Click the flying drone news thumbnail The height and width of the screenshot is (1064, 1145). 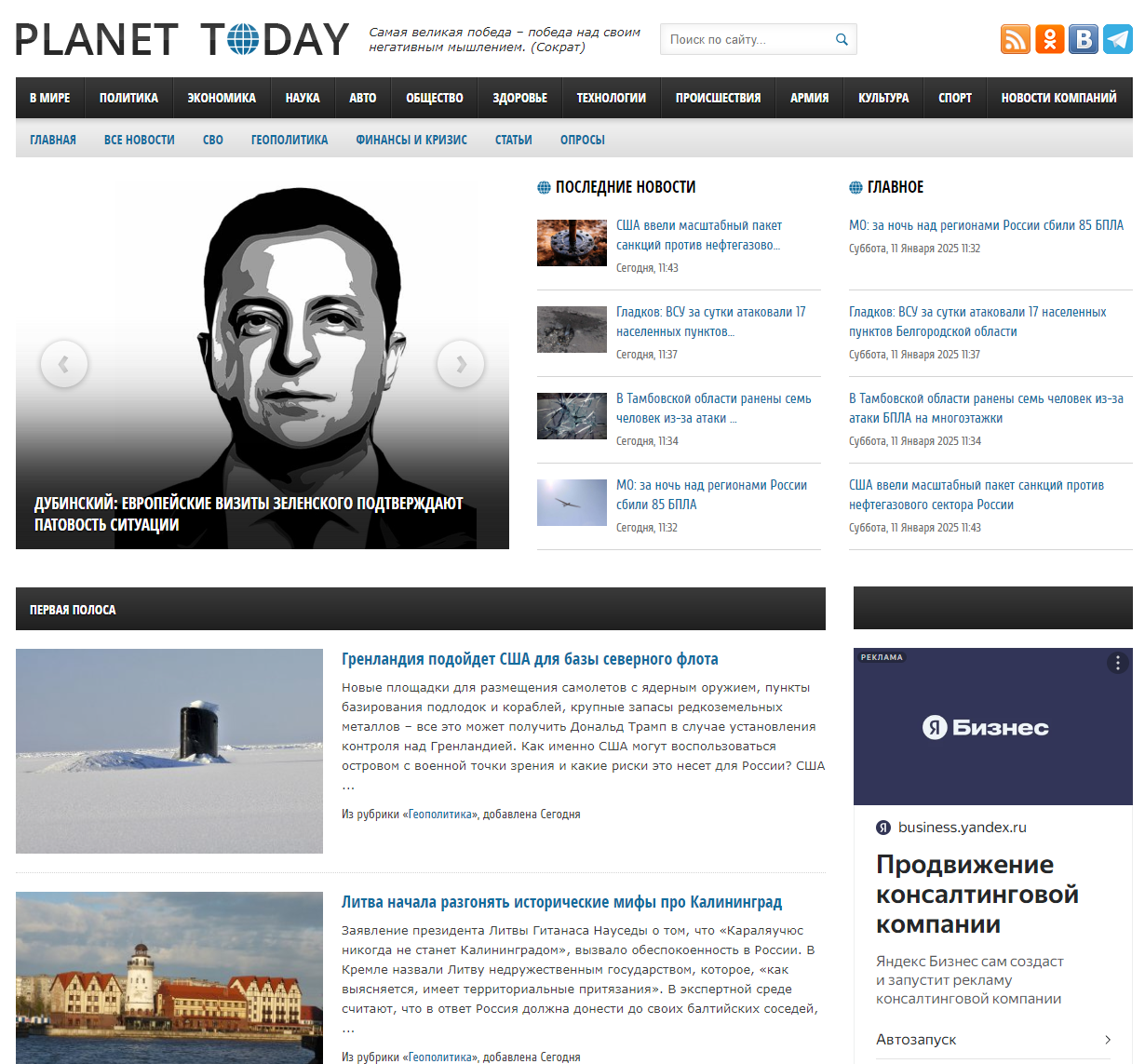point(572,503)
